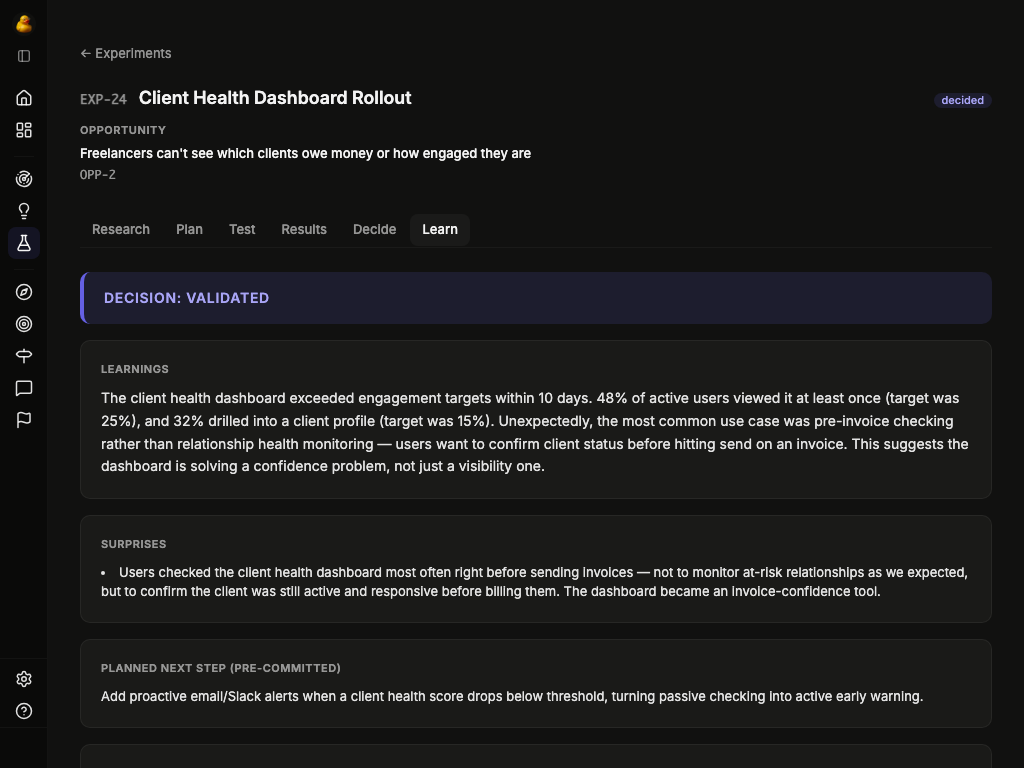The image size is (1024, 768).
Task: Go back to Experiments
Action: pyautogui.click(x=126, y=54)
